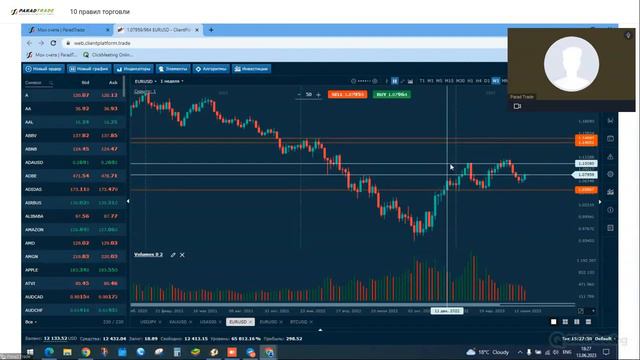
Task: Select the AMAZON symbol row
Action: click(x=73, y=230)
